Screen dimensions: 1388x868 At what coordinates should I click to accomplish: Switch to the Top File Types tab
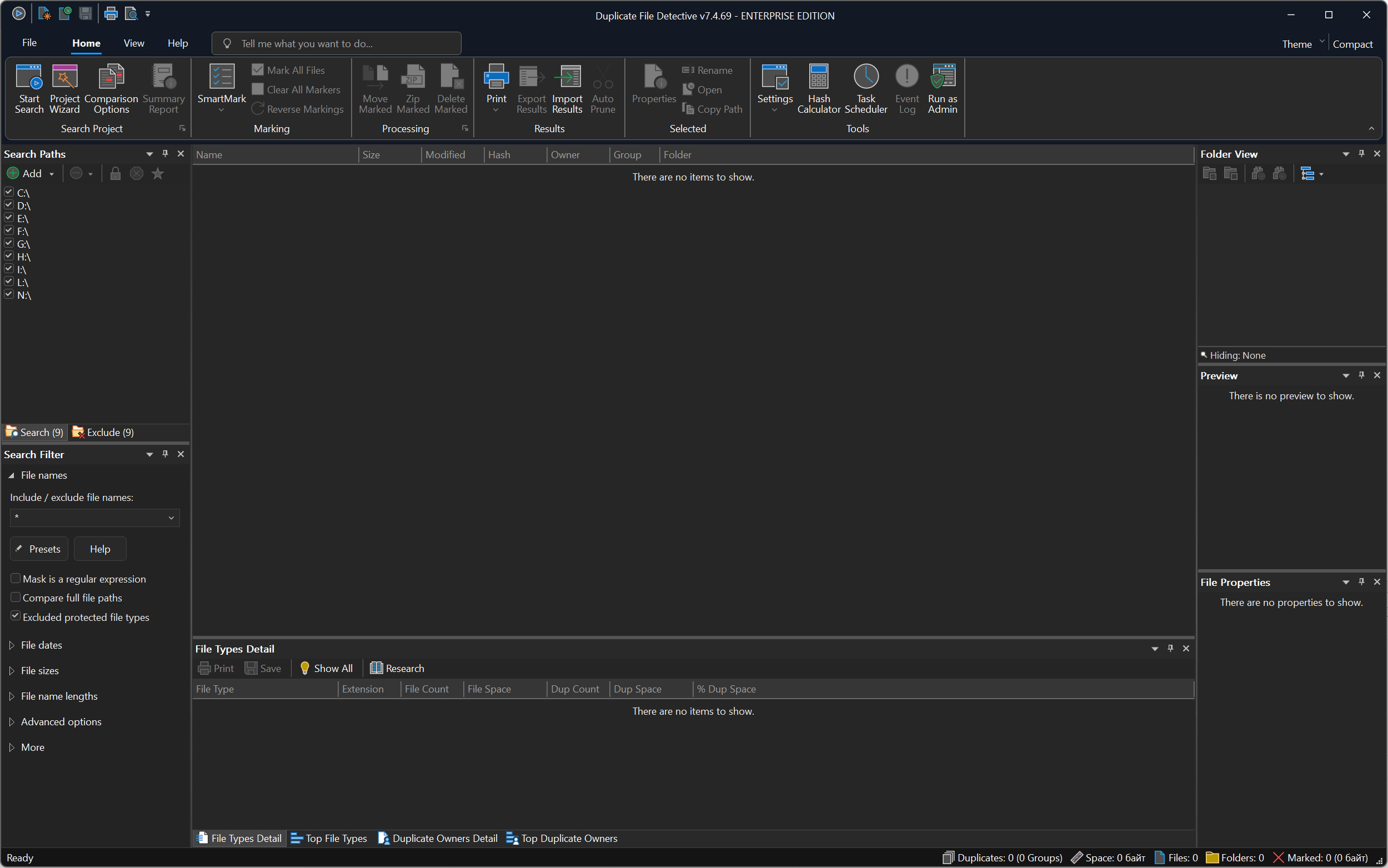329,838
